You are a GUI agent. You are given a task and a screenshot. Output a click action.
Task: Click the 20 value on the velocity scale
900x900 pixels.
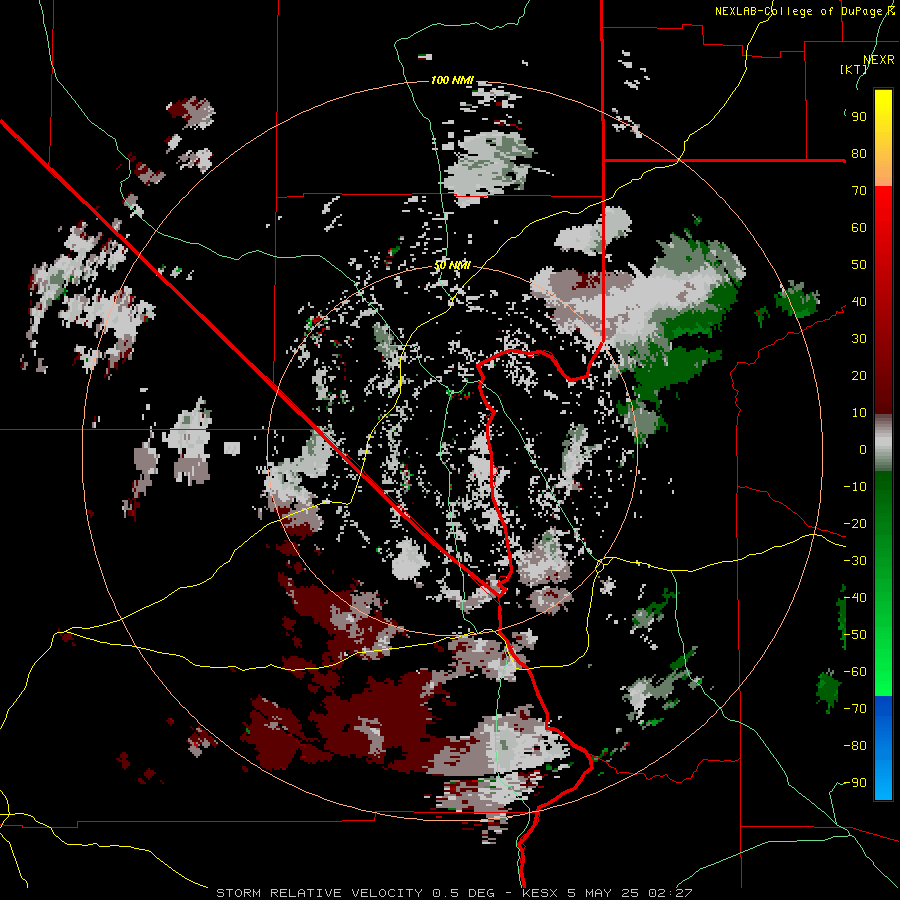859,376
